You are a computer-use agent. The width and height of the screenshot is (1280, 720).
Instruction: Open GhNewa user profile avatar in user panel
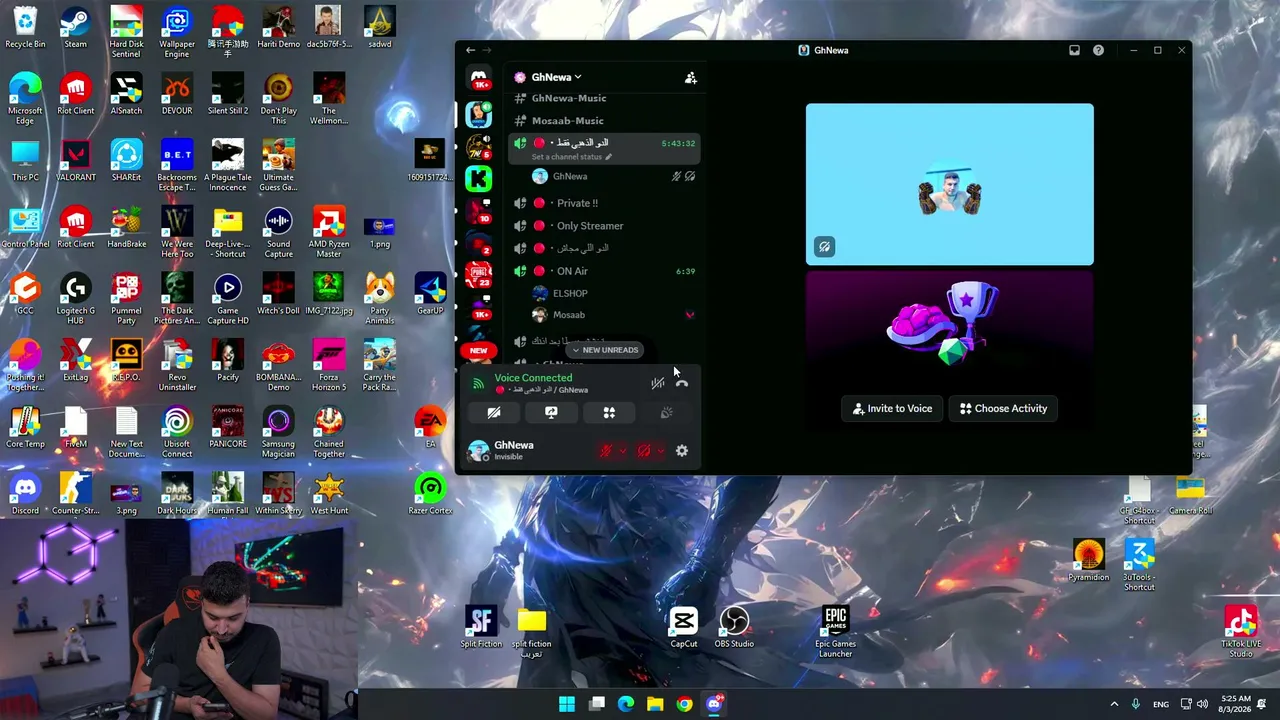pos(479,450)
